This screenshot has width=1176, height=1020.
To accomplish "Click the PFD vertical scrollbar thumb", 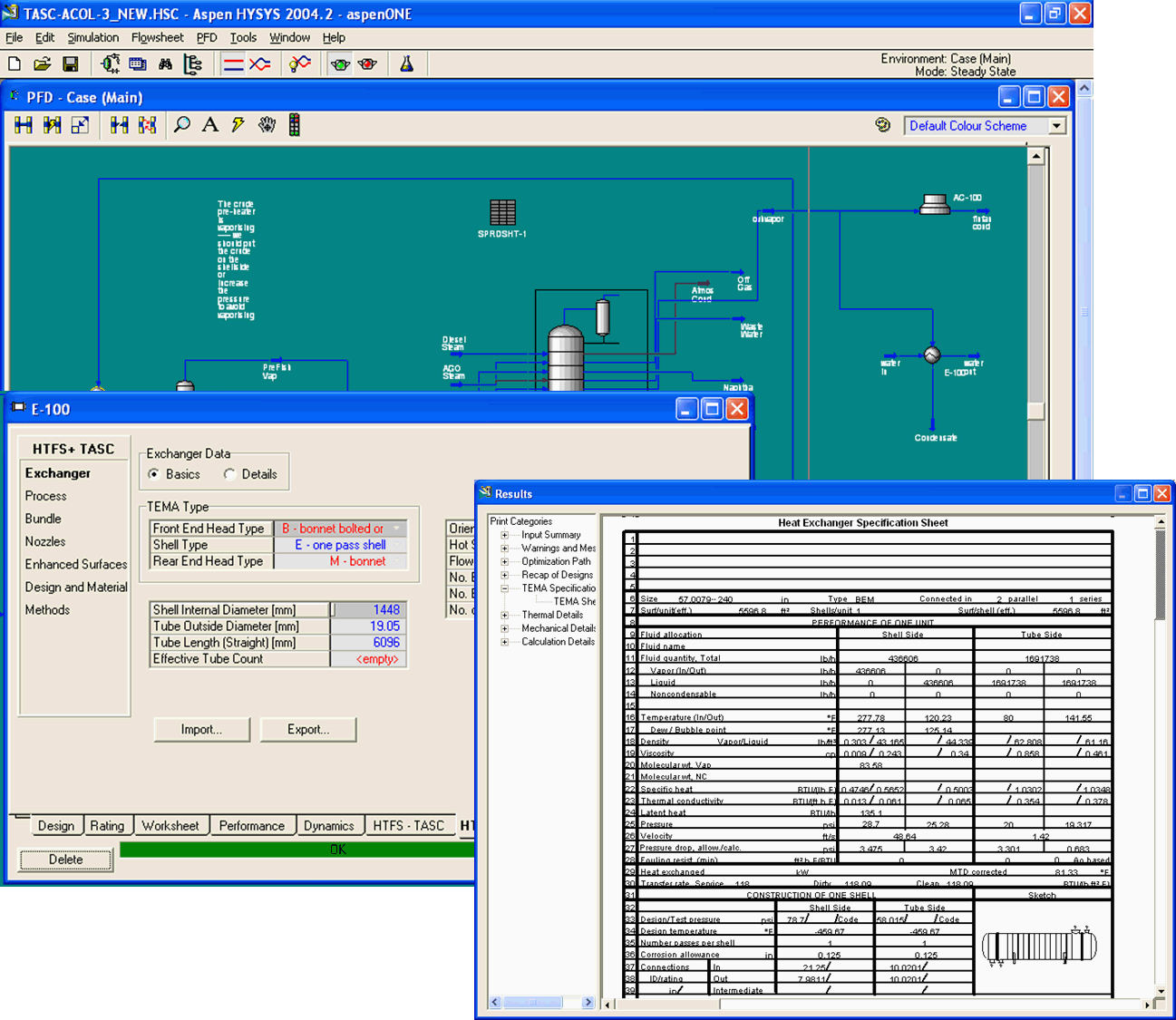I will [x=1035, y=410].
